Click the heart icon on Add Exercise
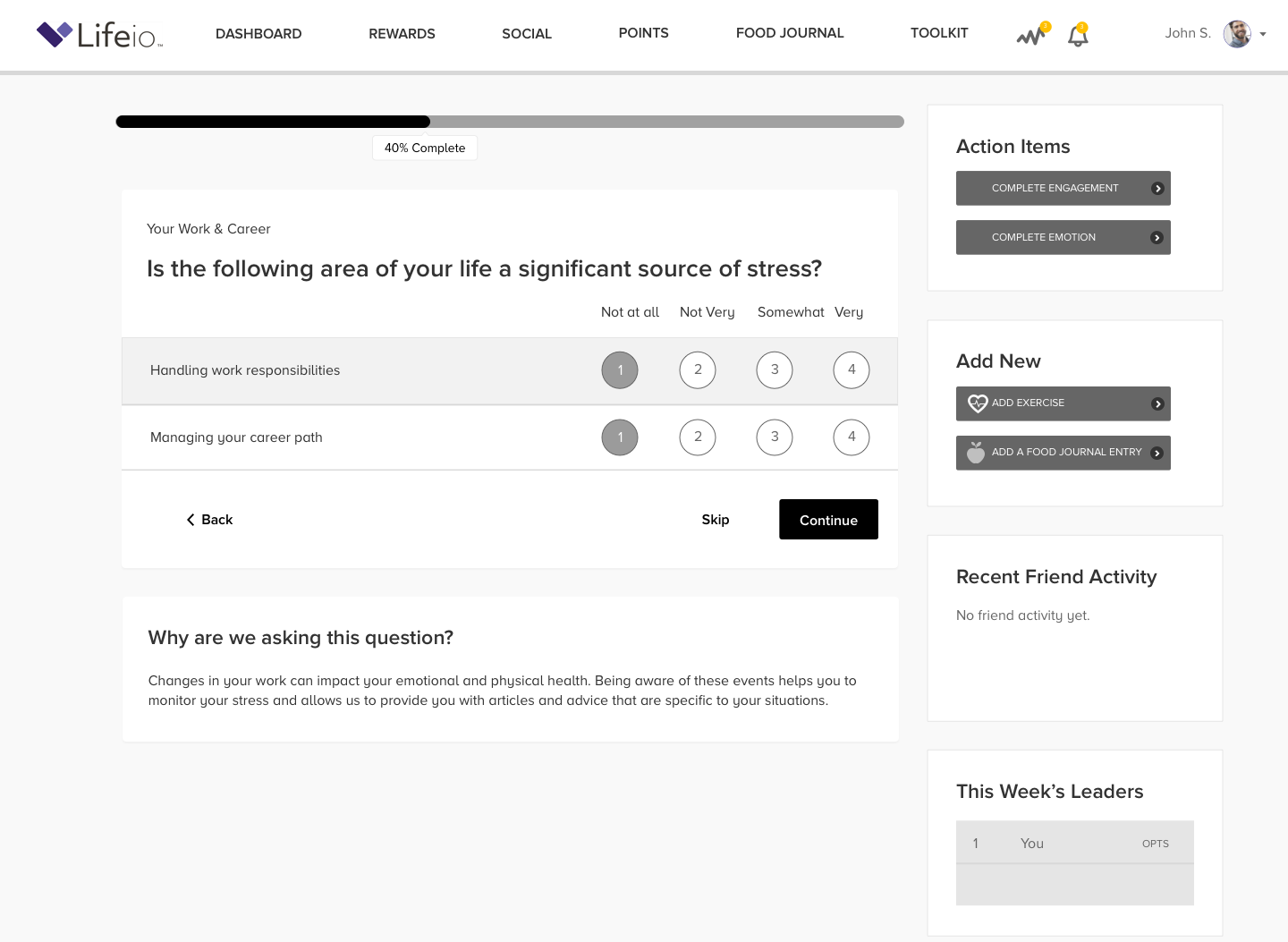 (977, 403)
